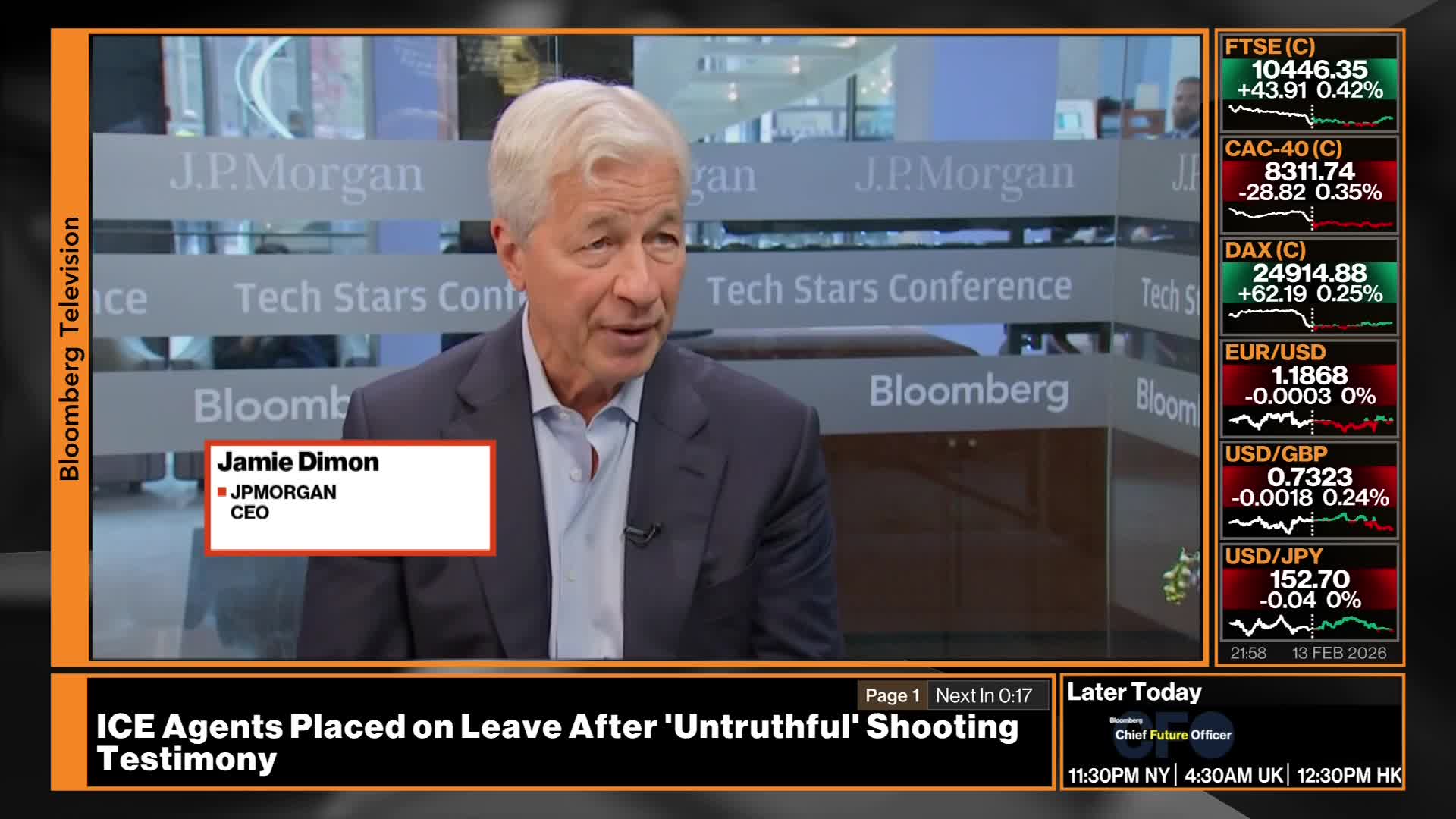Image resolution: width=1456 pixels, height=819 pixels.
Task: Click the USD/JPY mini sparkline chart
Action: (1310, 626)
